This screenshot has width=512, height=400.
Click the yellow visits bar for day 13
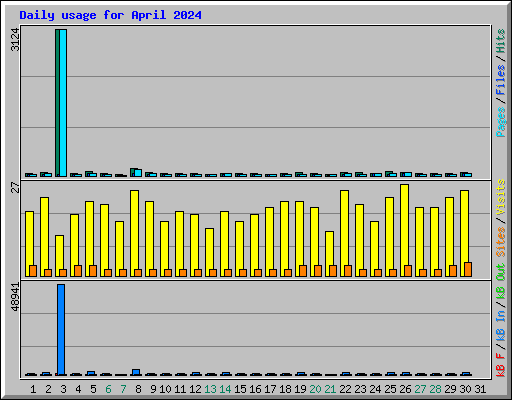click(x=209, y=252)
